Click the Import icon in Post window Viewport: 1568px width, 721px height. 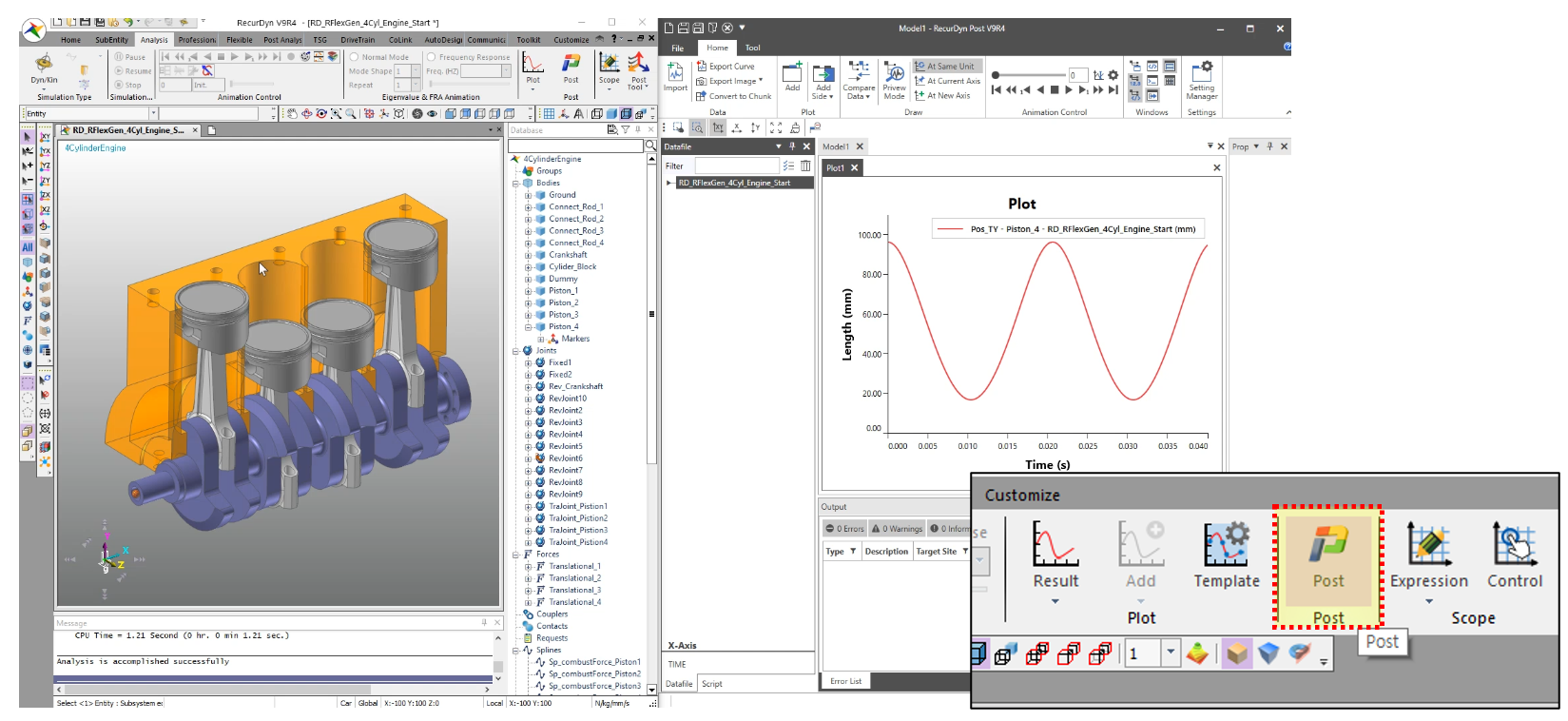(675, 77)
